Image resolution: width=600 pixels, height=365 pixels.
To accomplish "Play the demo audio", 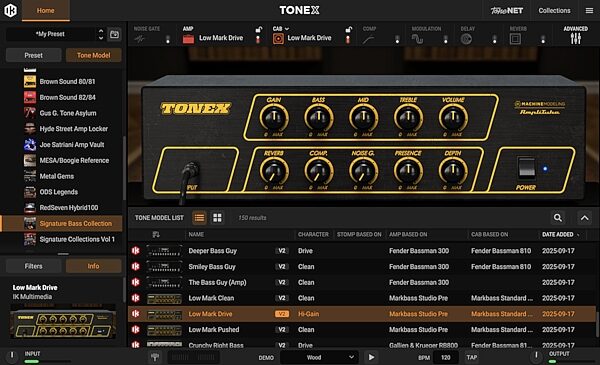I will (x=371, y=357).
